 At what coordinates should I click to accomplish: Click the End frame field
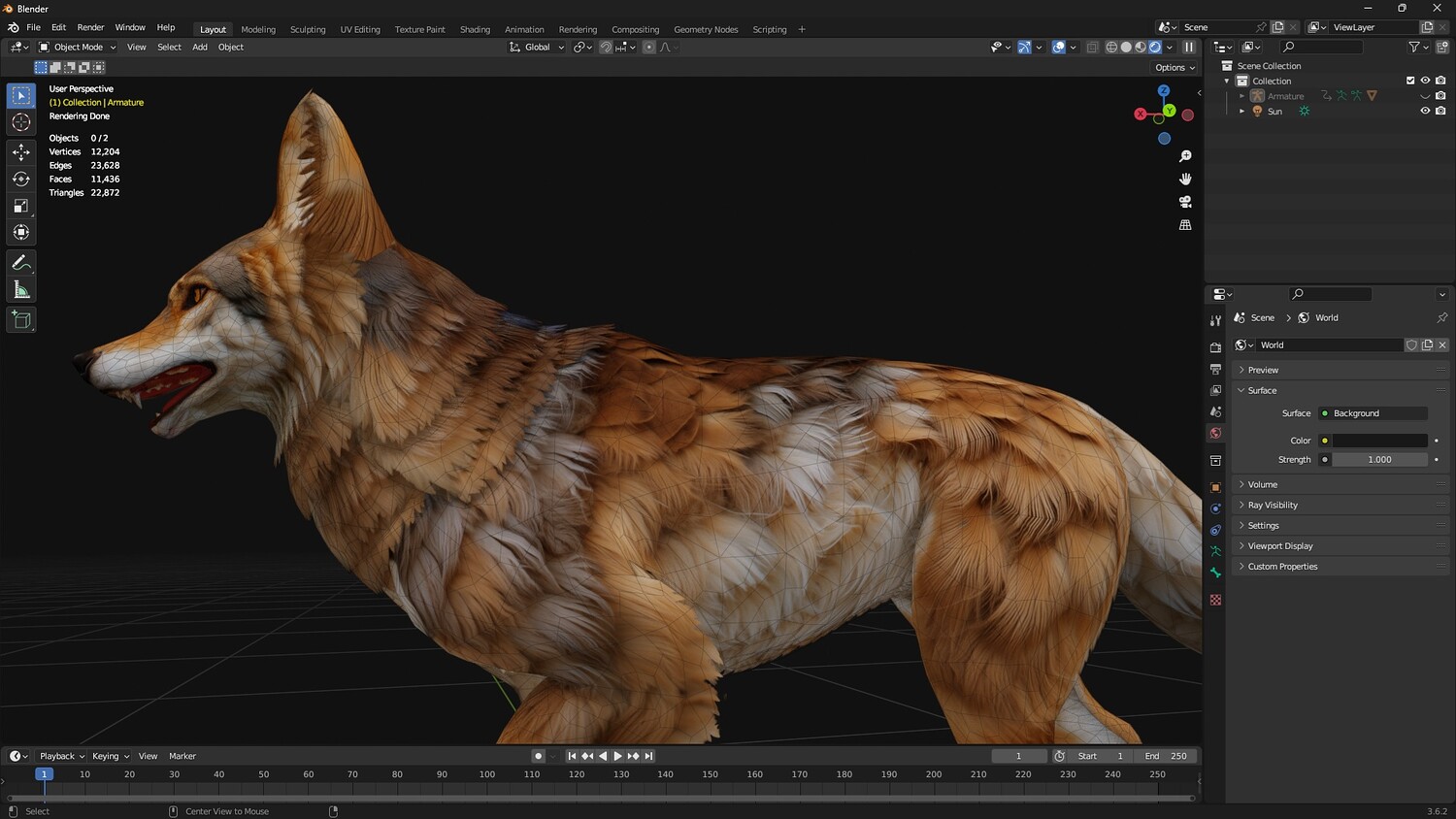[1166, 756]
